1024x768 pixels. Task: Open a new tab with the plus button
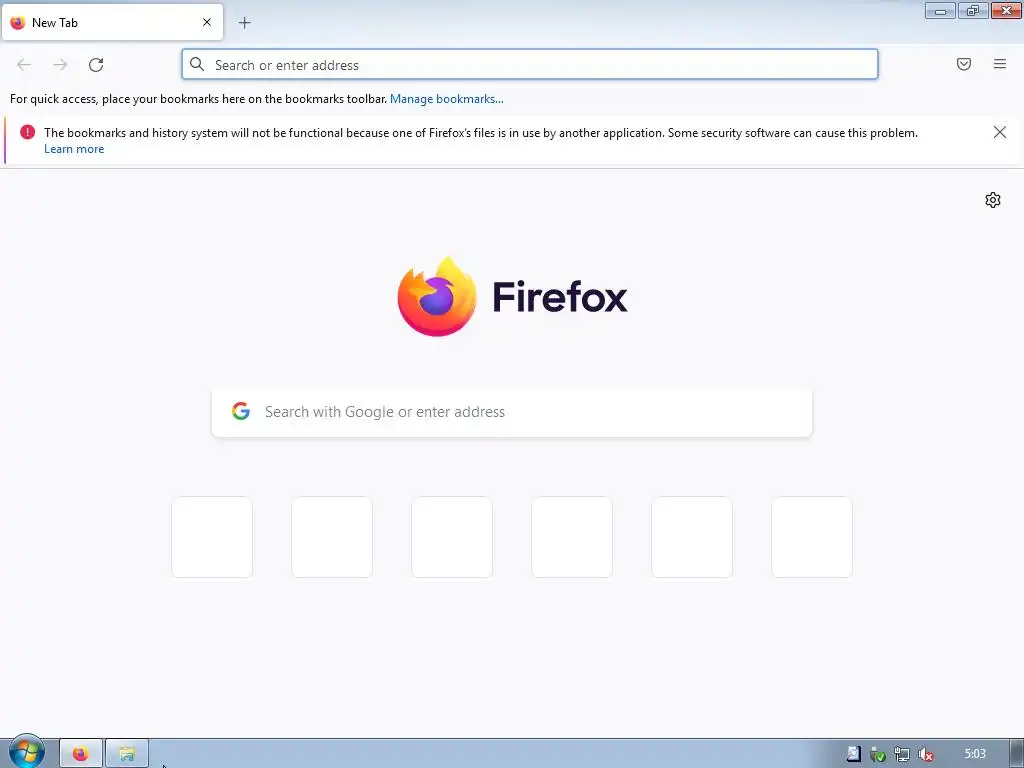(244, 23)
